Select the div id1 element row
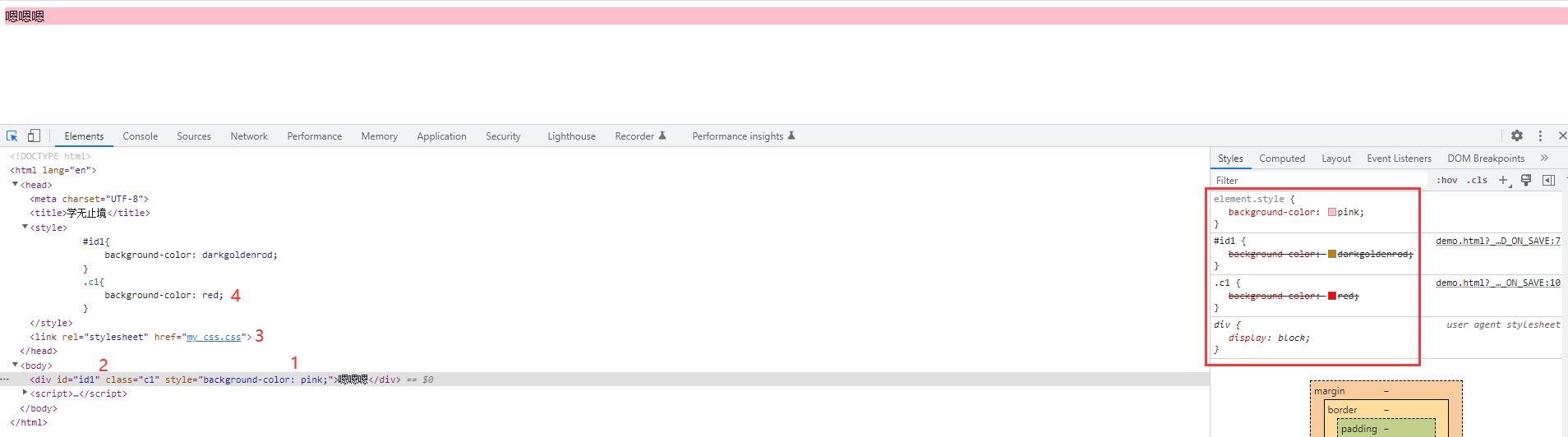Image resolution: width=1568 pixels, height=437 pixels. coord(605,379)
